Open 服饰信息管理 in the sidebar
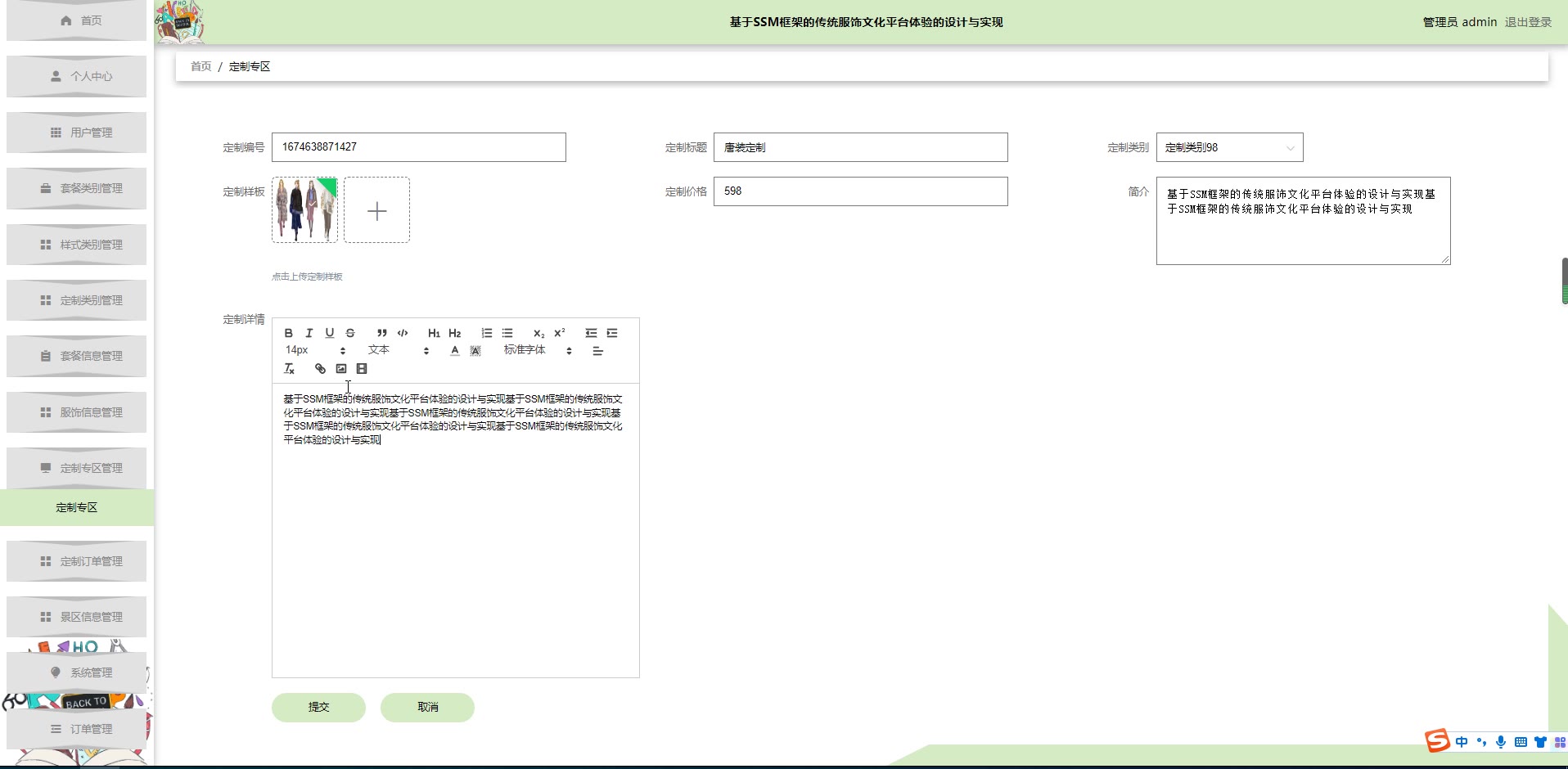 pos(76,412)
